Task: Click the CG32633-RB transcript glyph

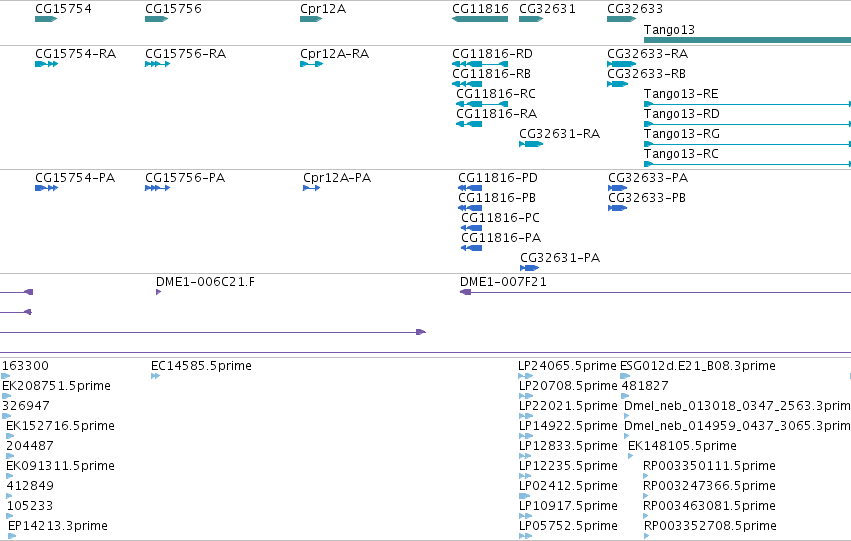Action: pyautogui.click(x=618, y=84)
